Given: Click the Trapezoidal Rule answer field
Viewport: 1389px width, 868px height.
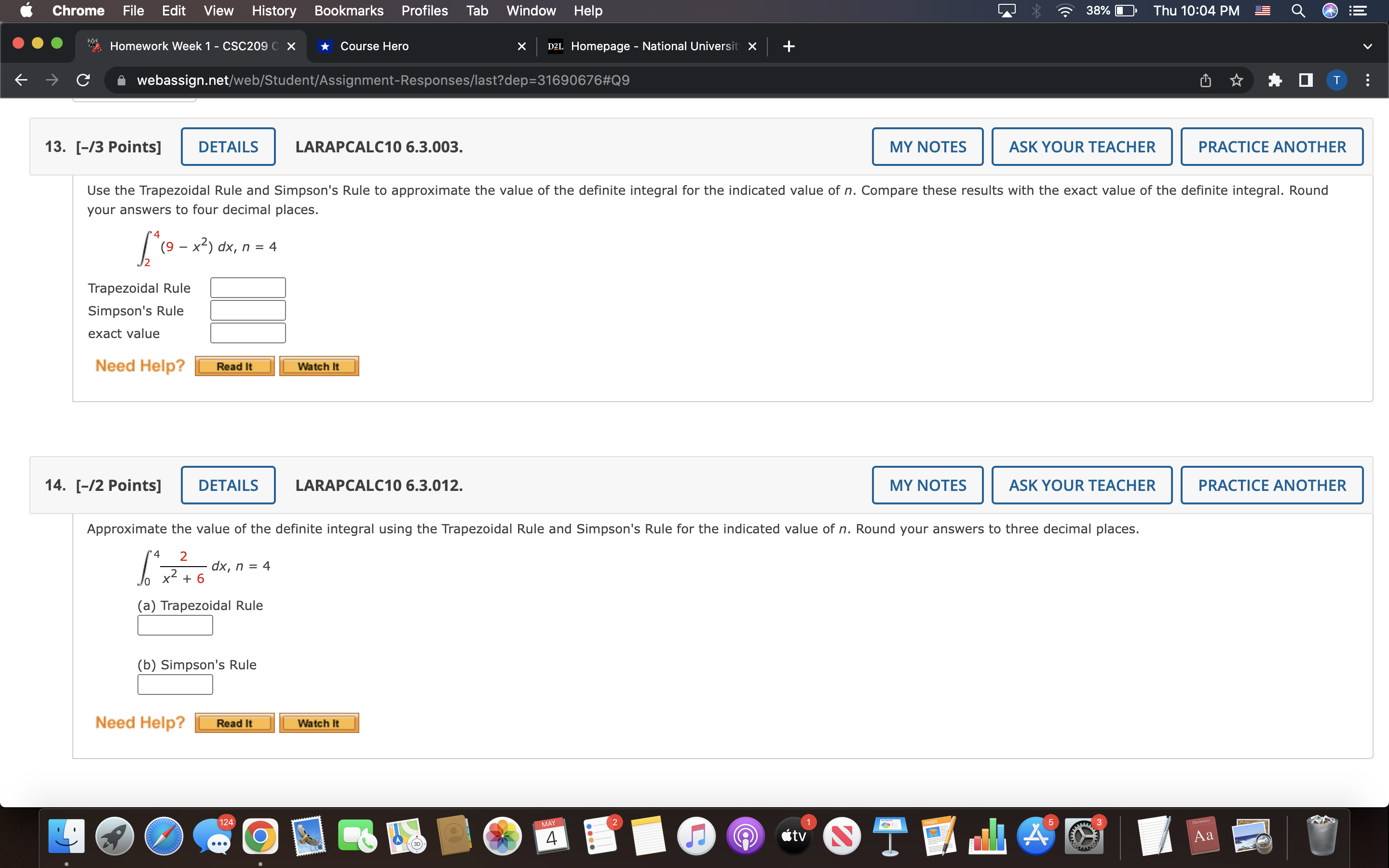Looking at the screenshot, I should (247, 287).
